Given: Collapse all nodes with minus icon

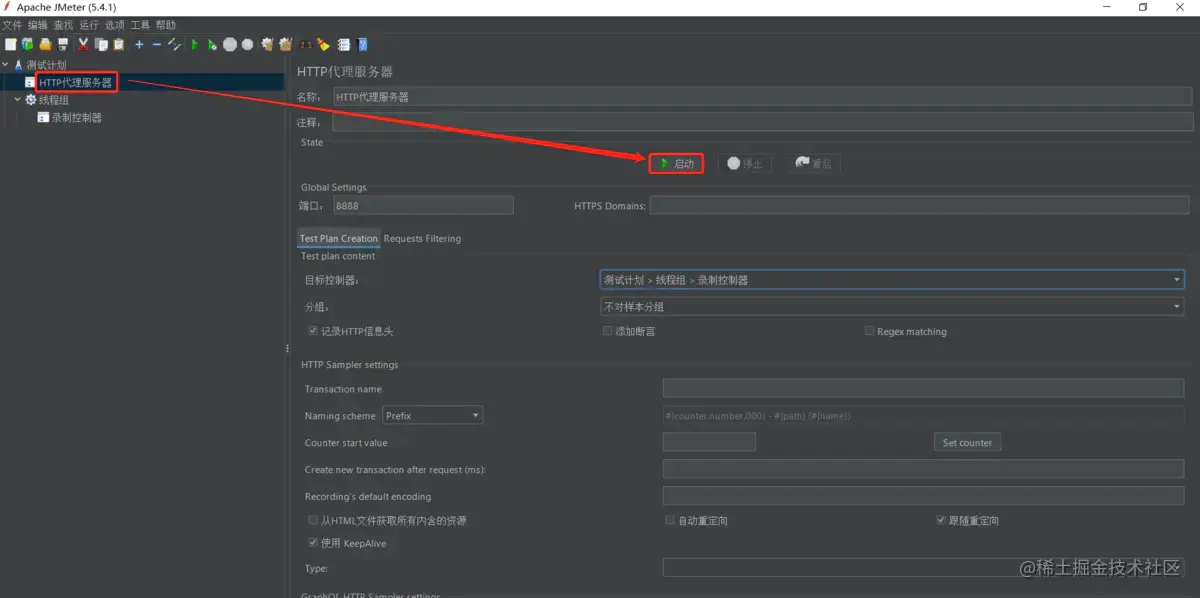Looking at the screenshot, I should (x=157, y=44).
